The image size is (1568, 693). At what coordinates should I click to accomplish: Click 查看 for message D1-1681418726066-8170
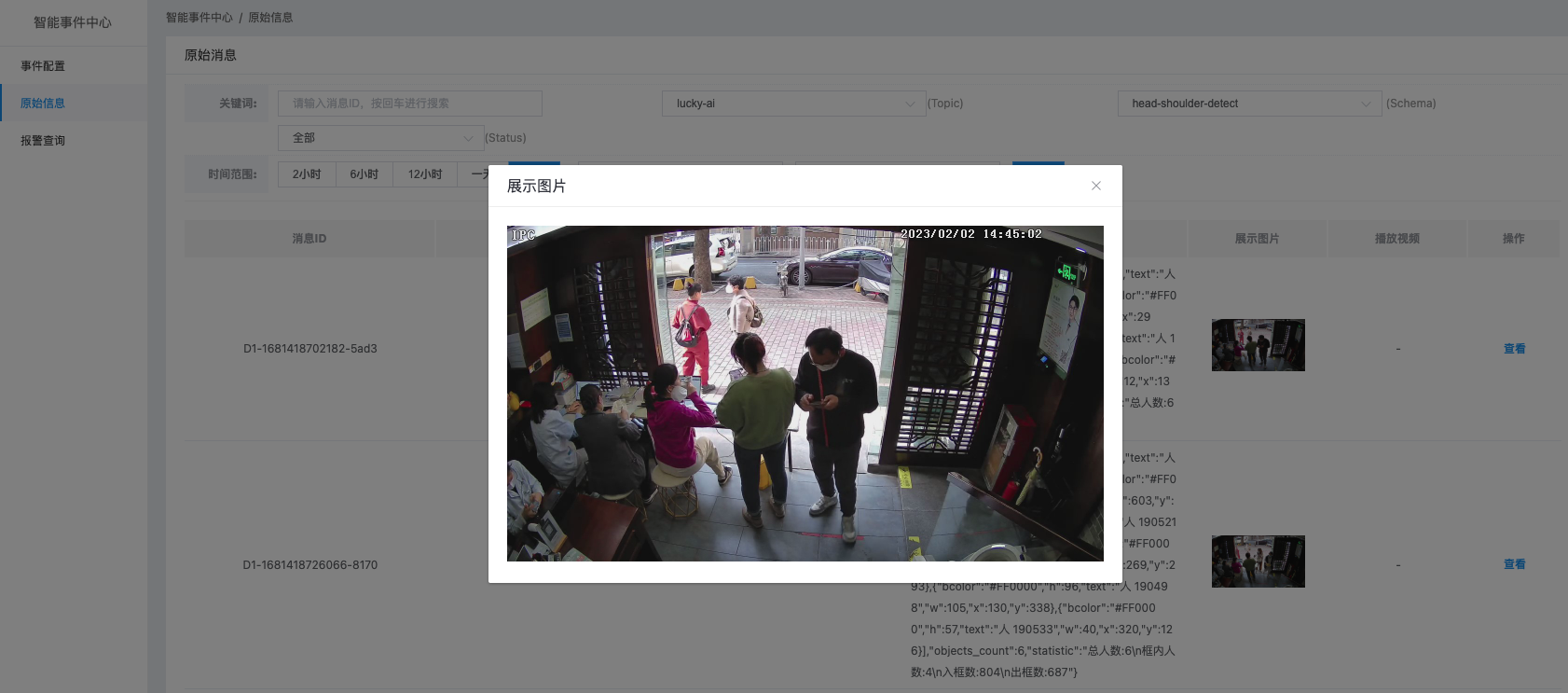pyautogui.click(x=1514, y=564)
